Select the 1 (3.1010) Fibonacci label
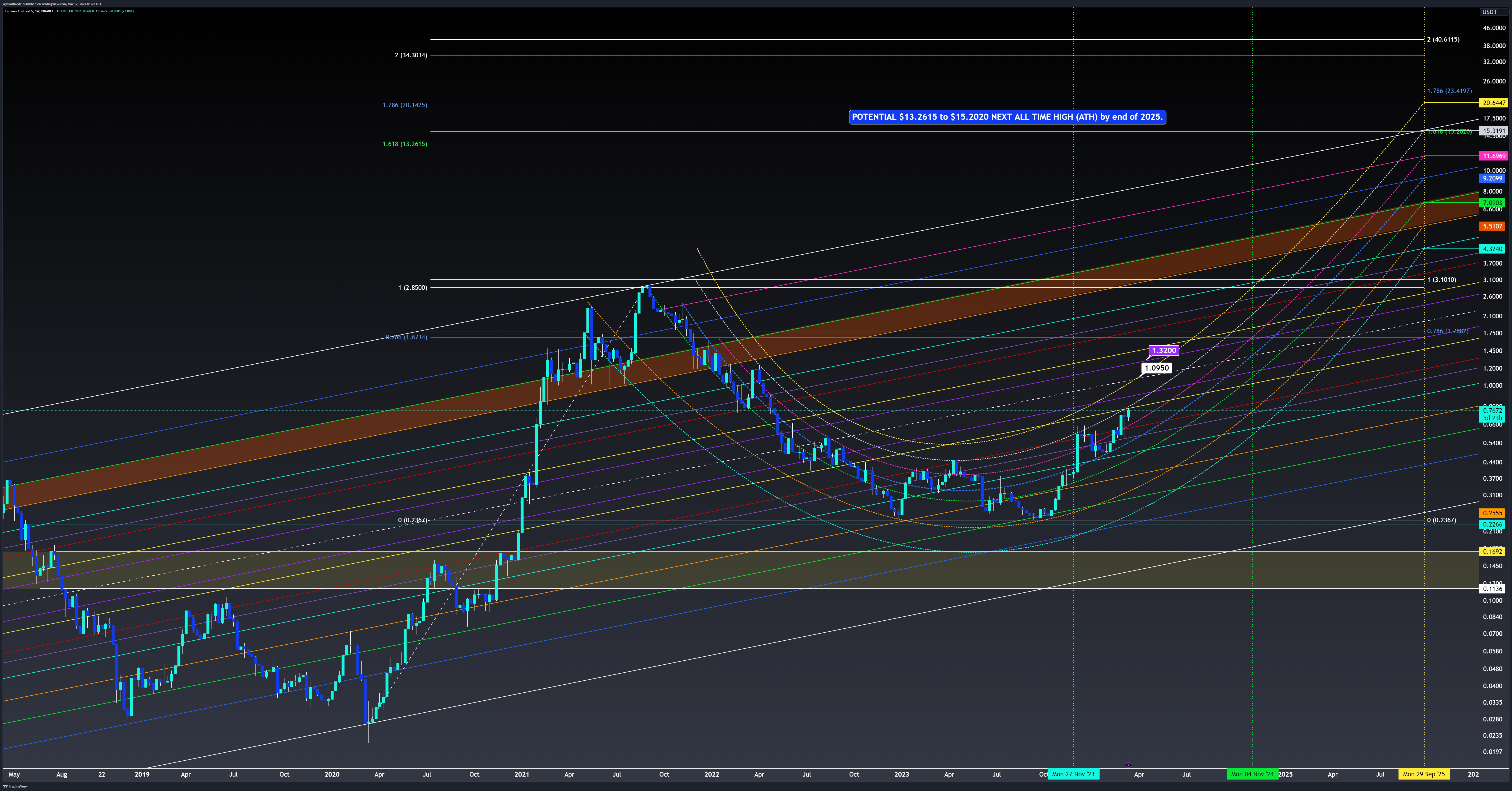 click(1442, 279)
